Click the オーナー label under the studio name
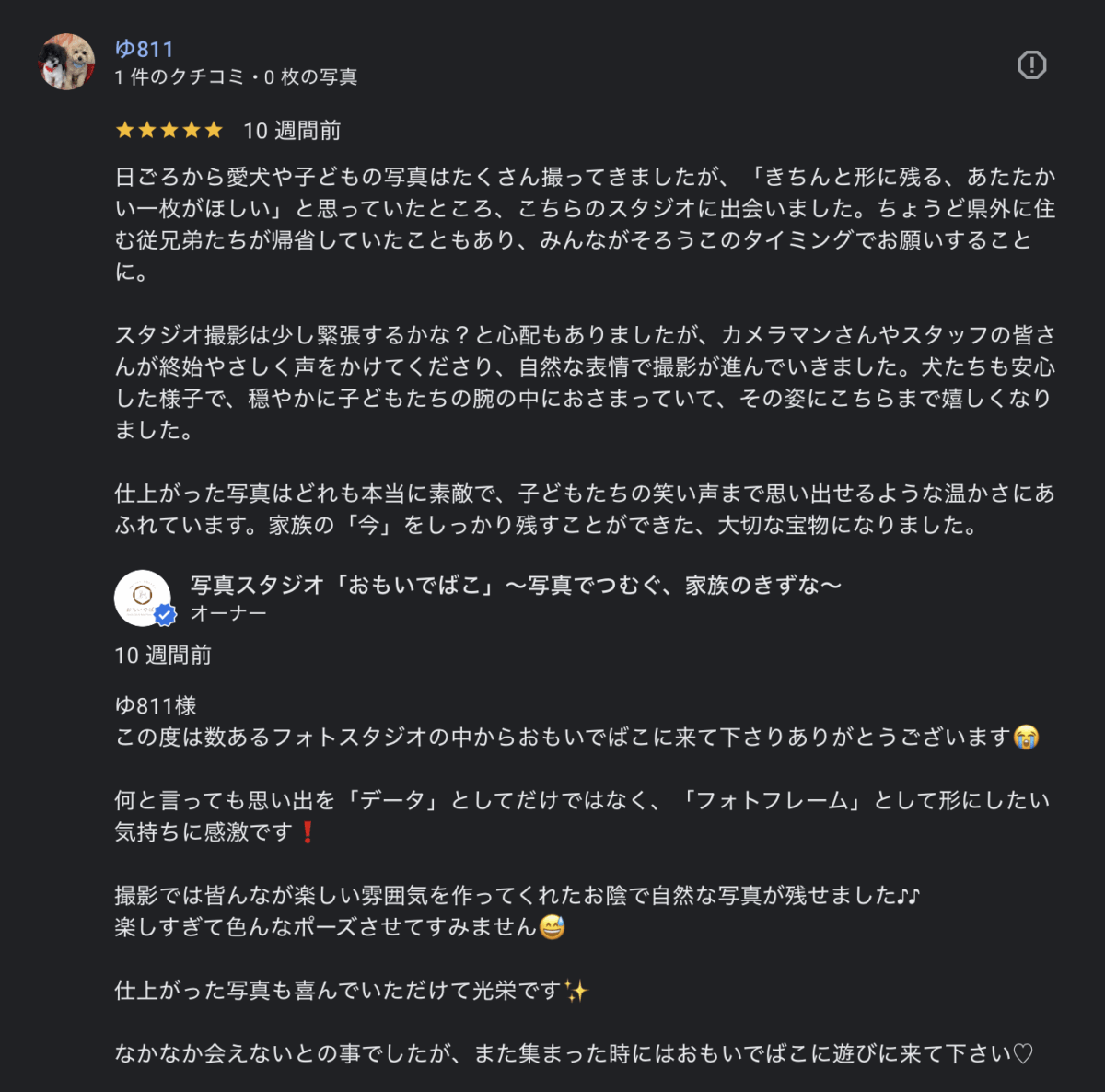The width and height of the screenshot is (1105, 1092). [230, 612]
